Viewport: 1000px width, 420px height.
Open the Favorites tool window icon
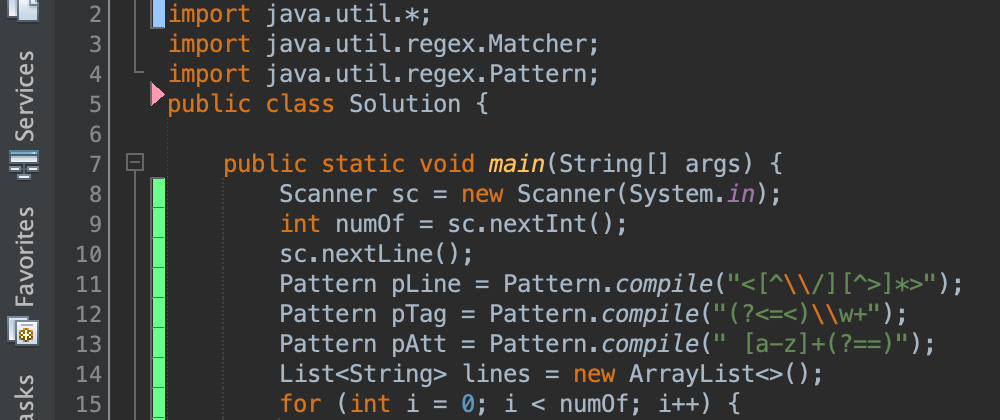point(24,329)
